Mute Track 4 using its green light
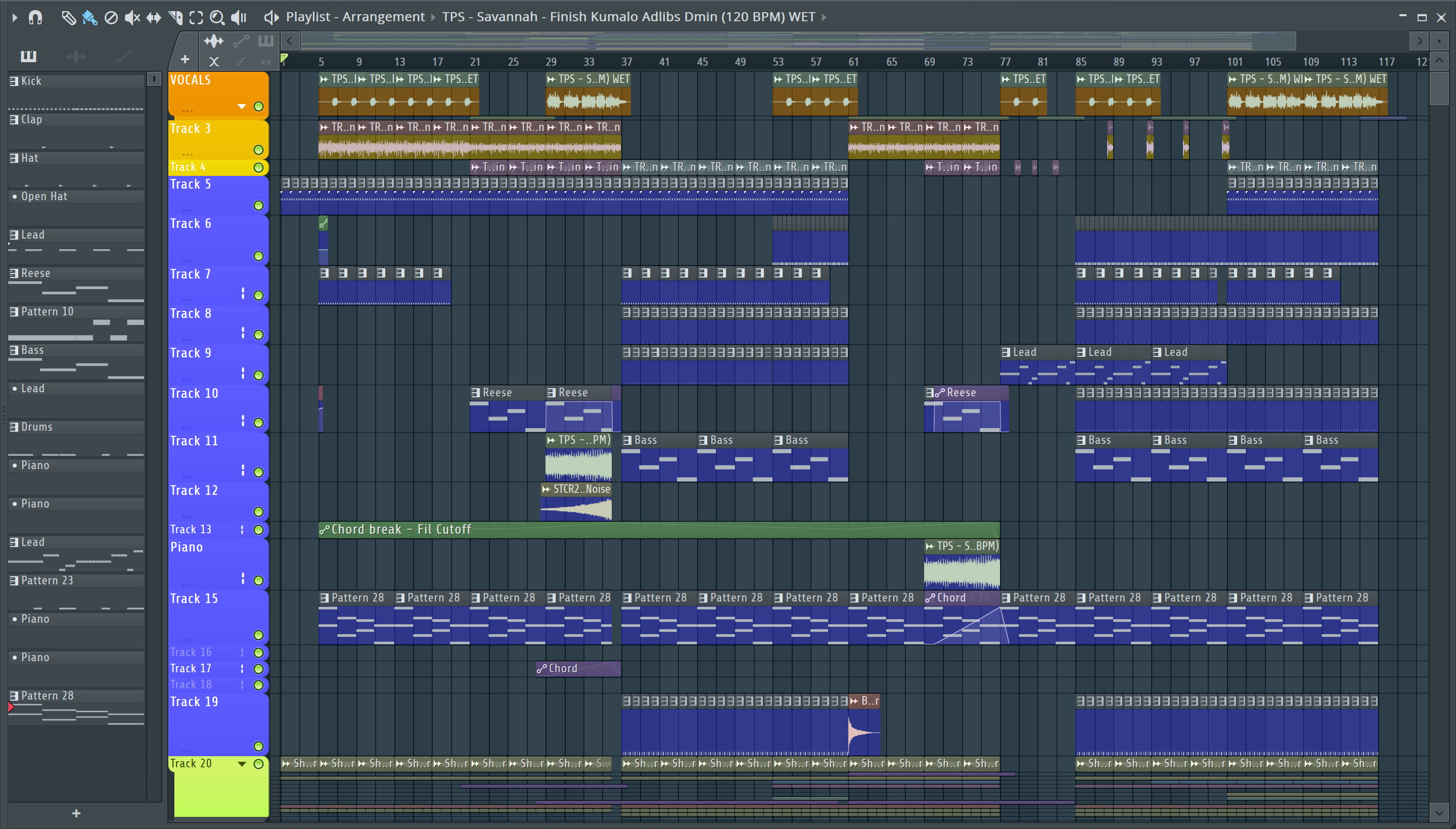Screen dimensions: 1456x829 pyautogui.click(x=258, y=167)
